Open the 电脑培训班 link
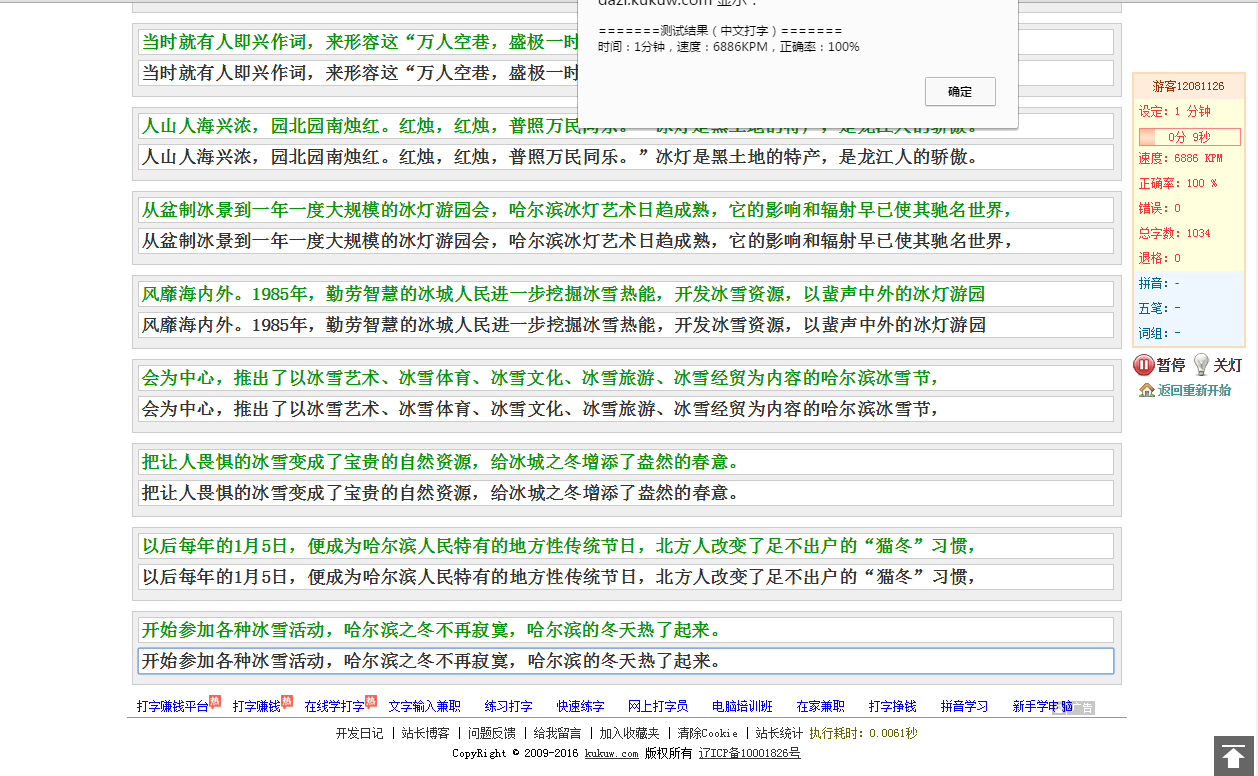The width and height of the screenshot is (1258, 776). point(742,707)
